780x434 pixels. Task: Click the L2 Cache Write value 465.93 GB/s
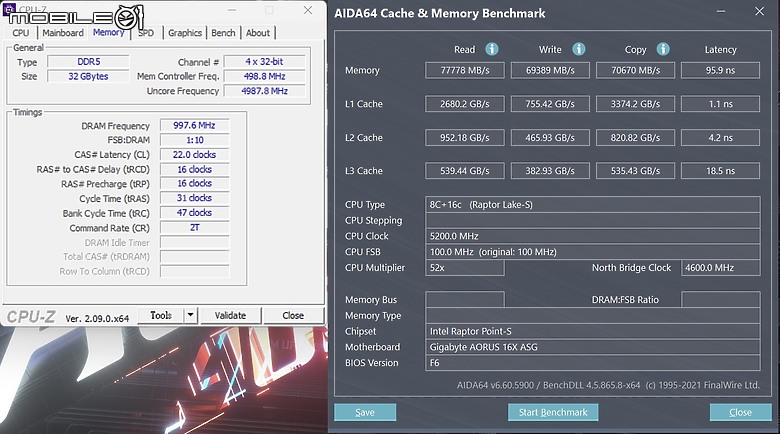(550, 137)
